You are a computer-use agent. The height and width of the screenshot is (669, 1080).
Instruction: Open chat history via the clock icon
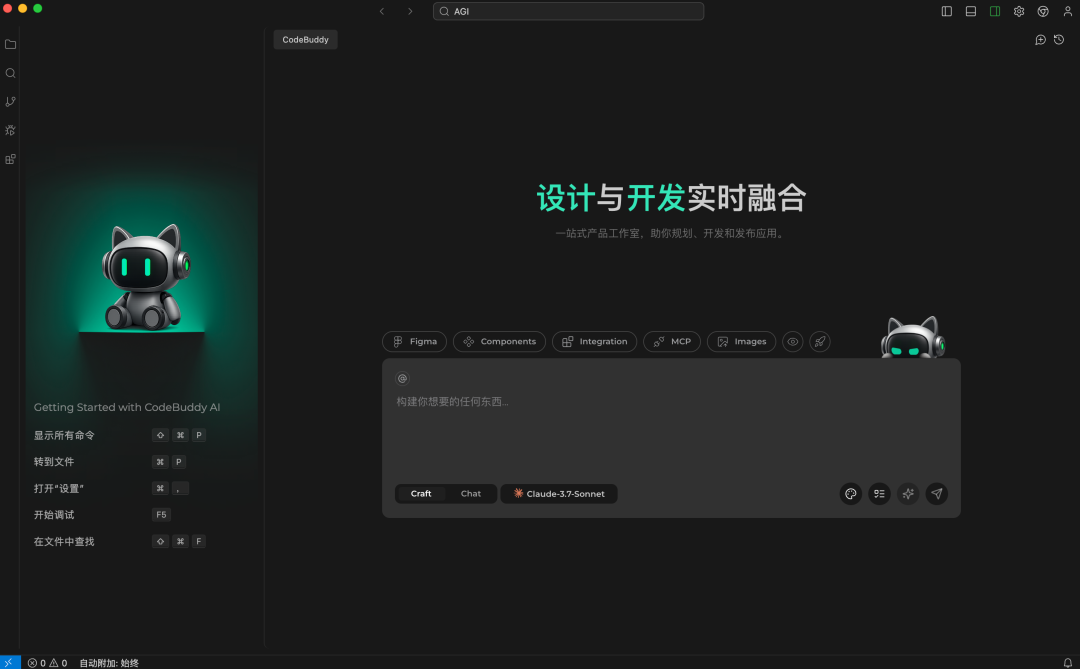coord(1059,40)
